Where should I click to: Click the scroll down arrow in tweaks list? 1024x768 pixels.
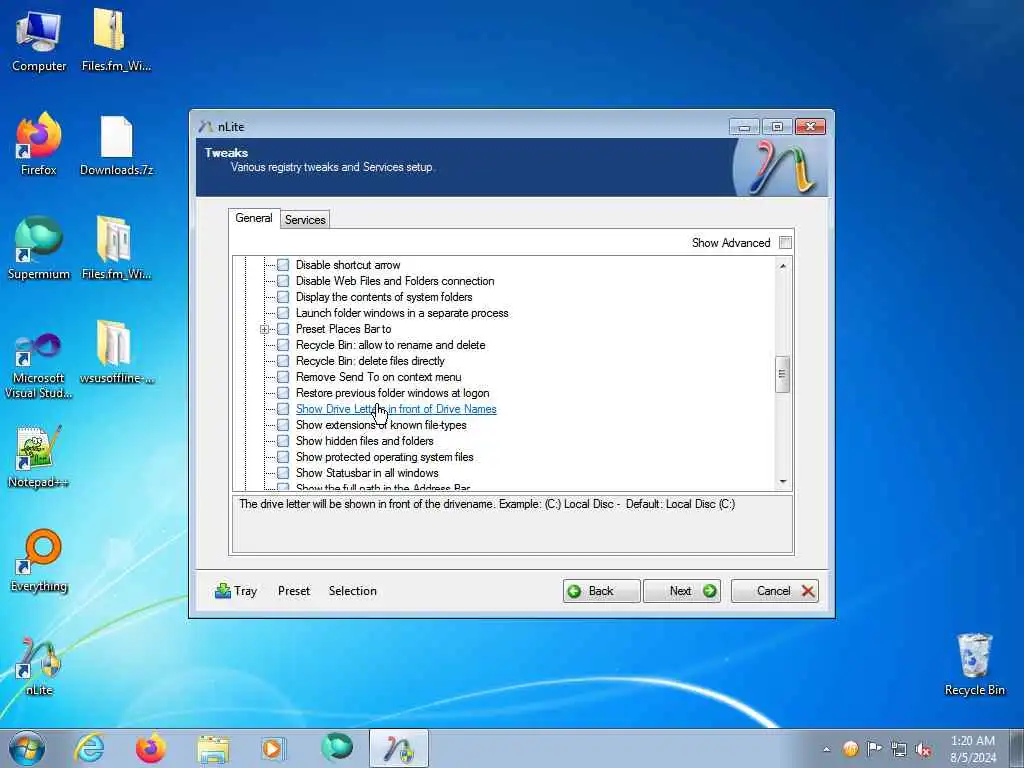click(782, 482)
